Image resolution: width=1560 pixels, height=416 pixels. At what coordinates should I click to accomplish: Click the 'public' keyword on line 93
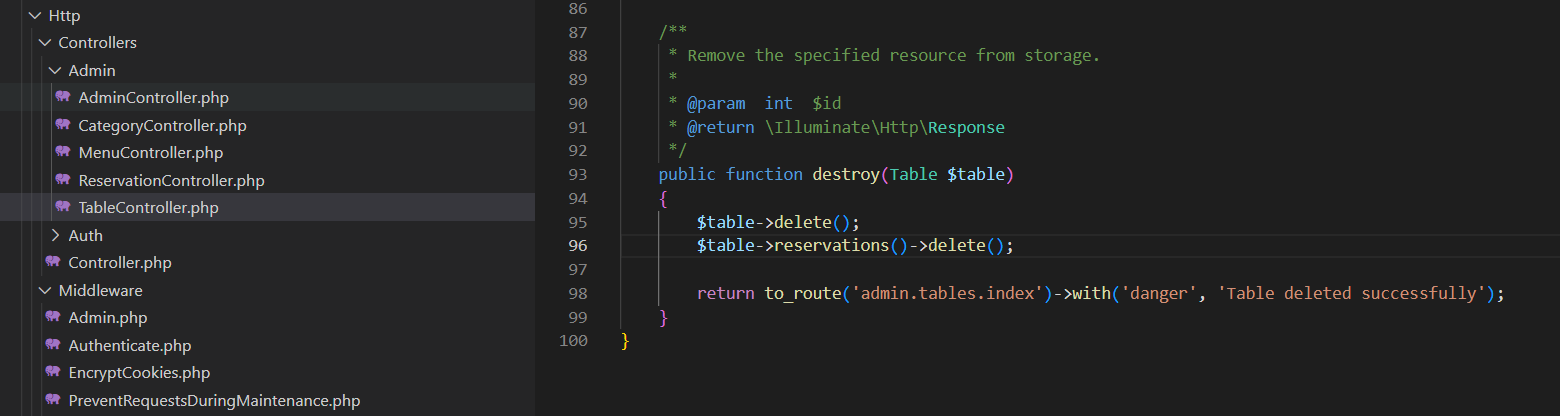(x=687, y=174)
